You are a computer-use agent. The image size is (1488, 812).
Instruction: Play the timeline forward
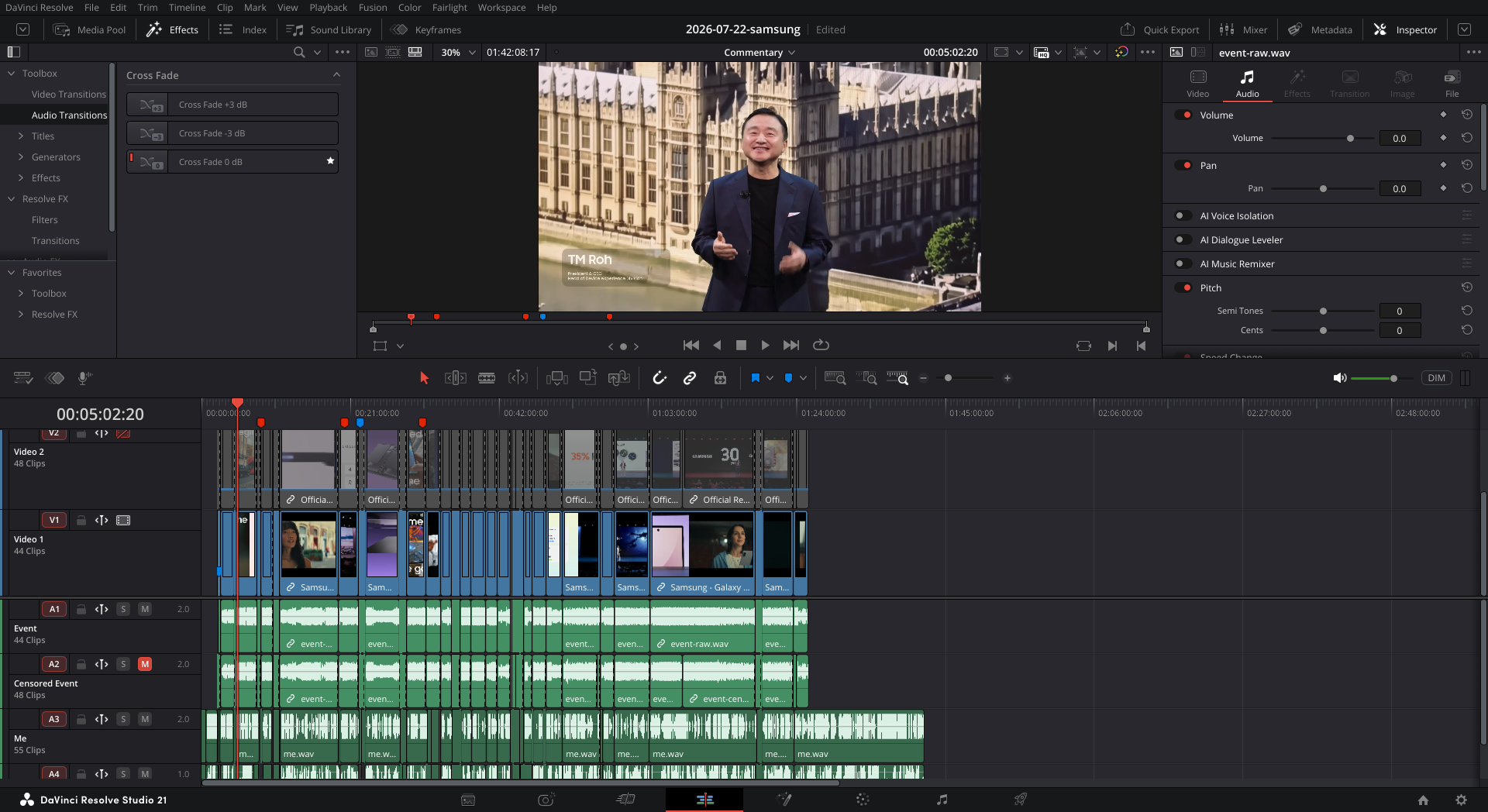[x=765, y=346]
